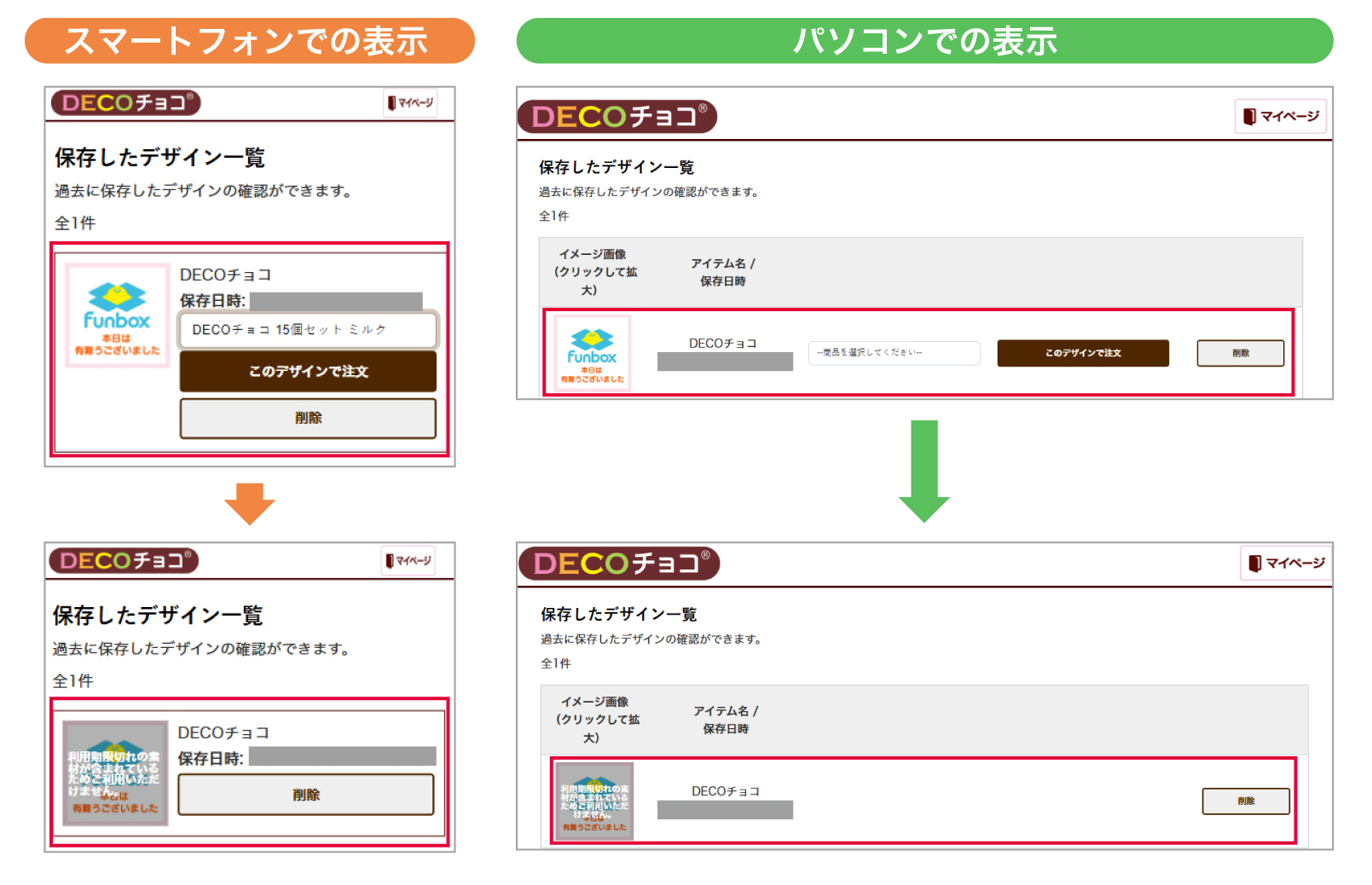Click DECOチョコ logo in upper PC screenshot
The width and height of the screenshot is (1372, 885).
coord(617,117)
